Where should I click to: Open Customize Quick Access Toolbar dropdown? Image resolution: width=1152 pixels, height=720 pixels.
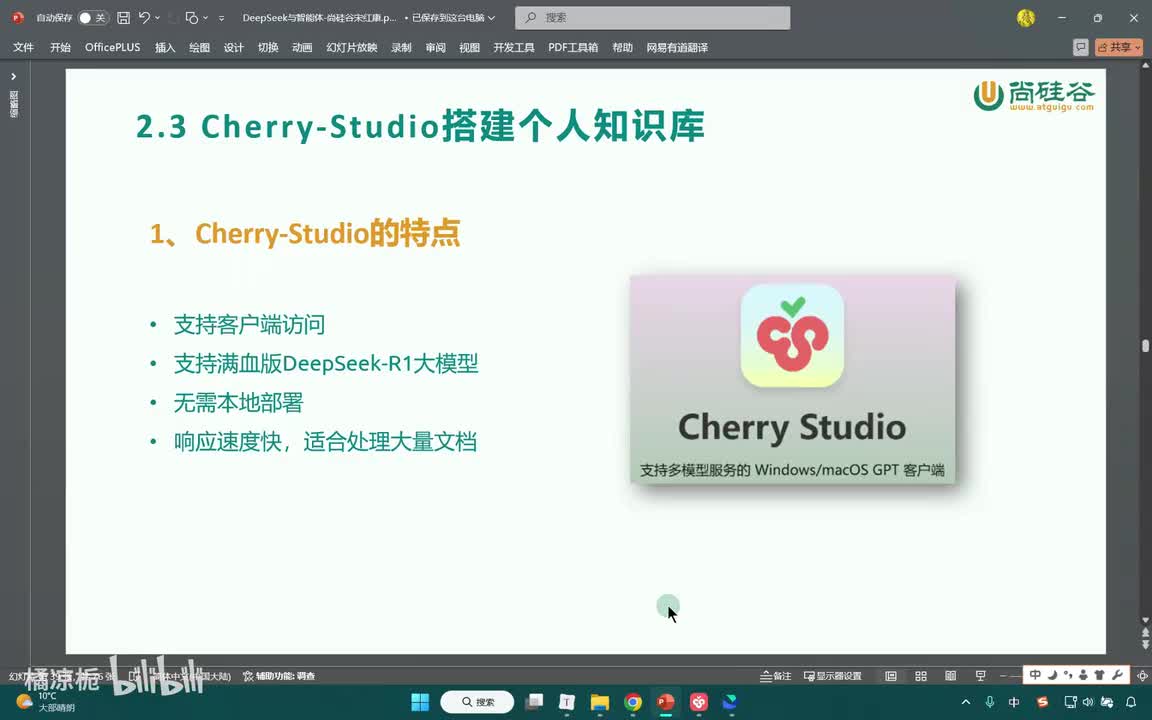tap(221, 18)
